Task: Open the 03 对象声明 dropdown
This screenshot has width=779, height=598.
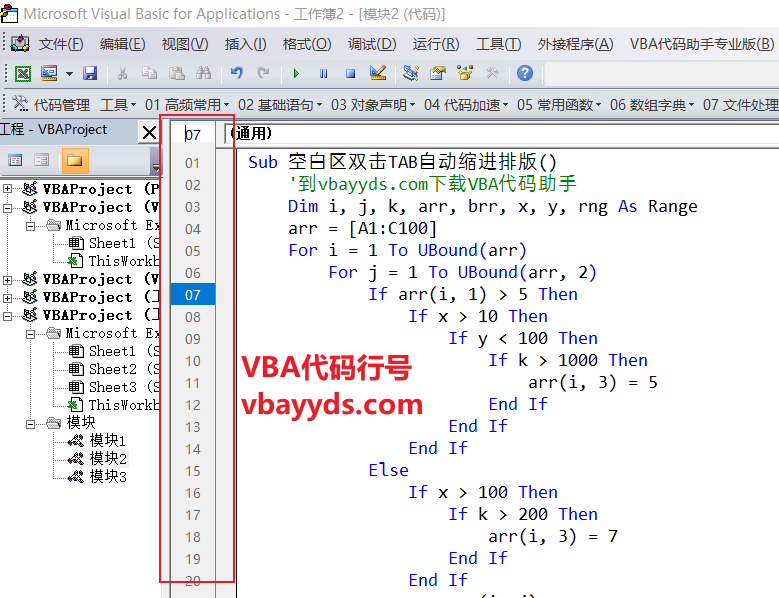Action: click(x=373, y=105)
